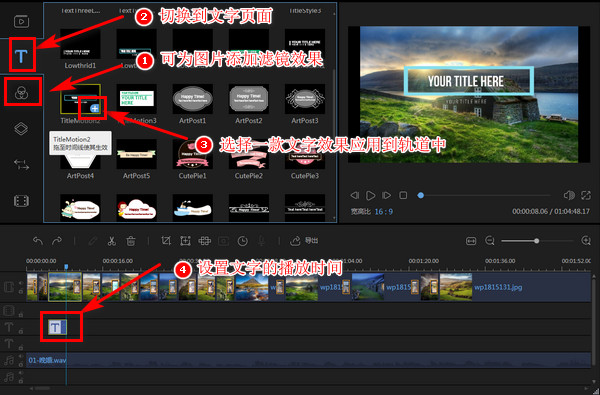Stop the preview playback
This screenshot has width=600, height=395.
(x=403, y=196)
